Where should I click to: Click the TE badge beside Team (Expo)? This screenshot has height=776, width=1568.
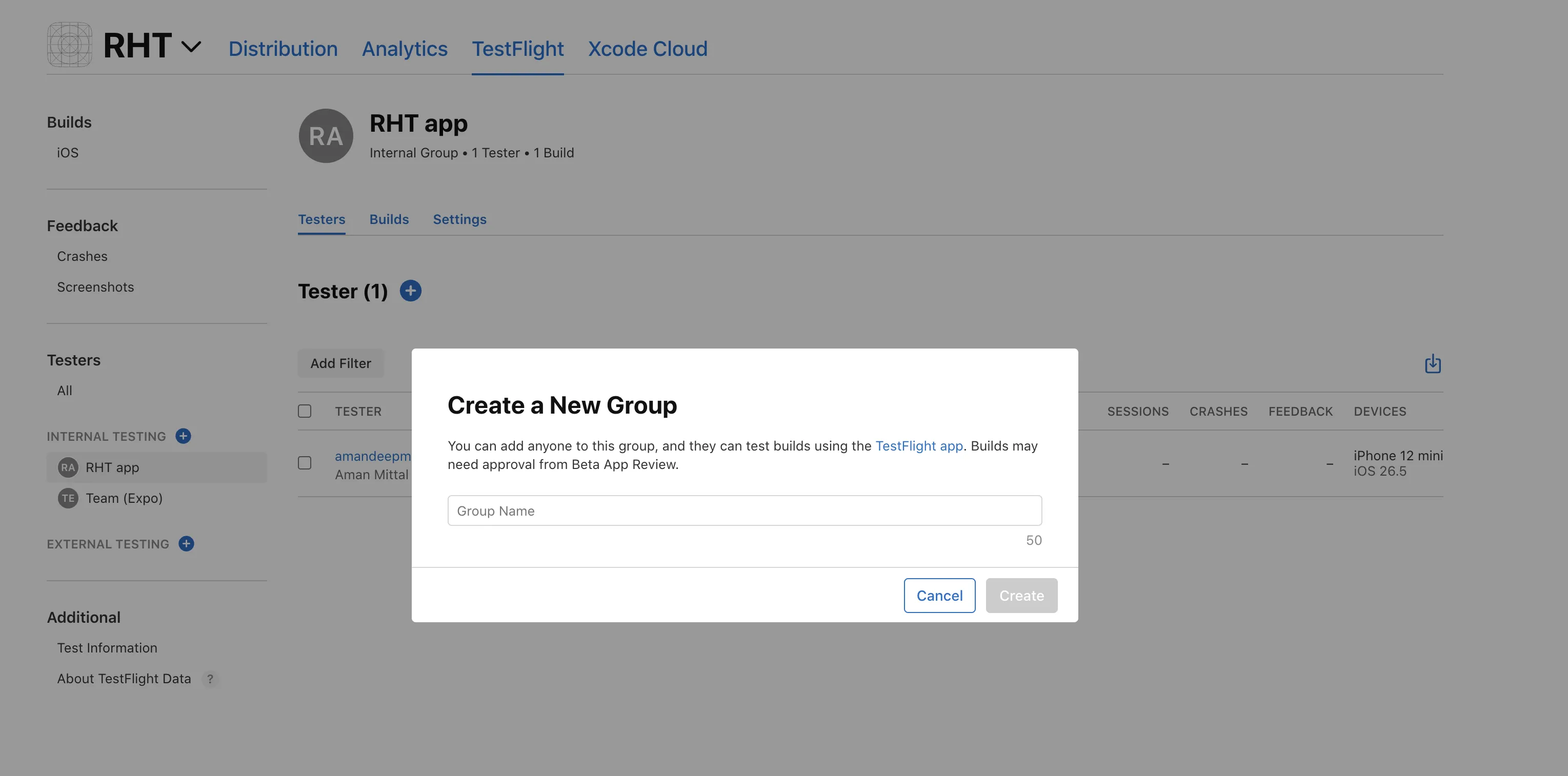68,498
